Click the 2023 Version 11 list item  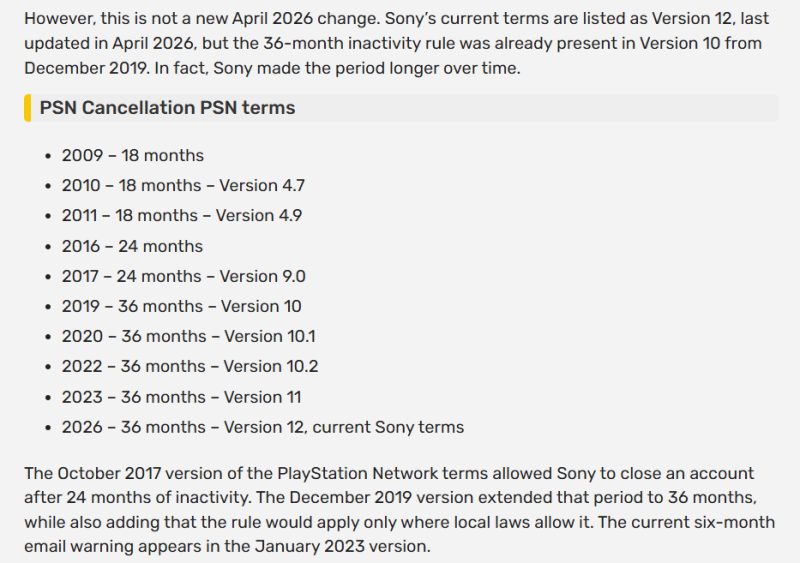pyautogui.click(x=182, y=397)
